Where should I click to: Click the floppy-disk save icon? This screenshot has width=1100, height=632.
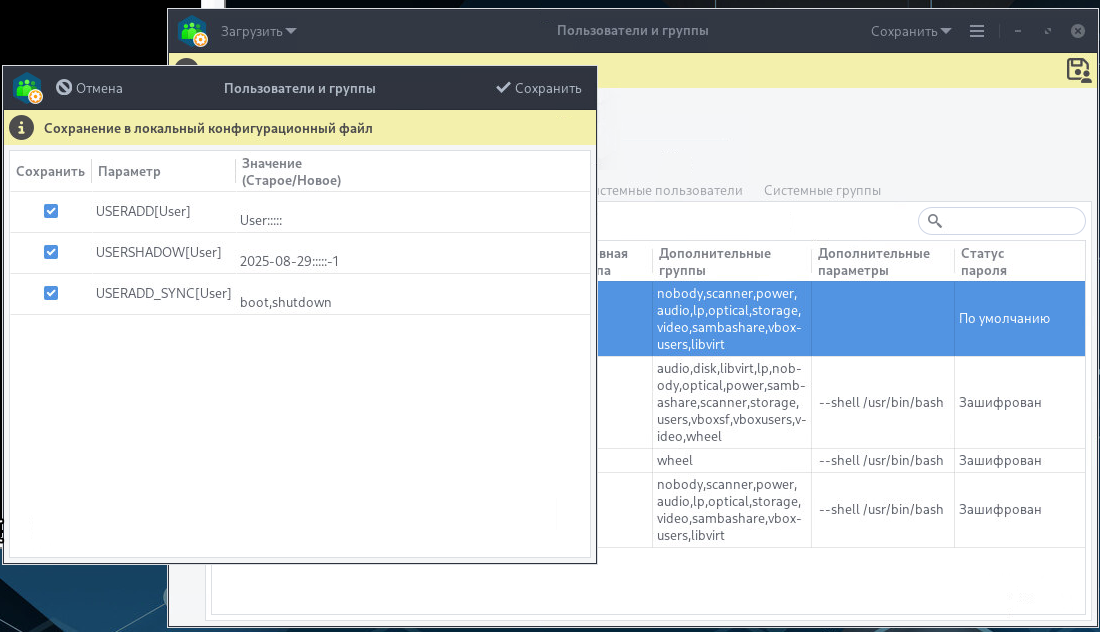[1078, 70]
